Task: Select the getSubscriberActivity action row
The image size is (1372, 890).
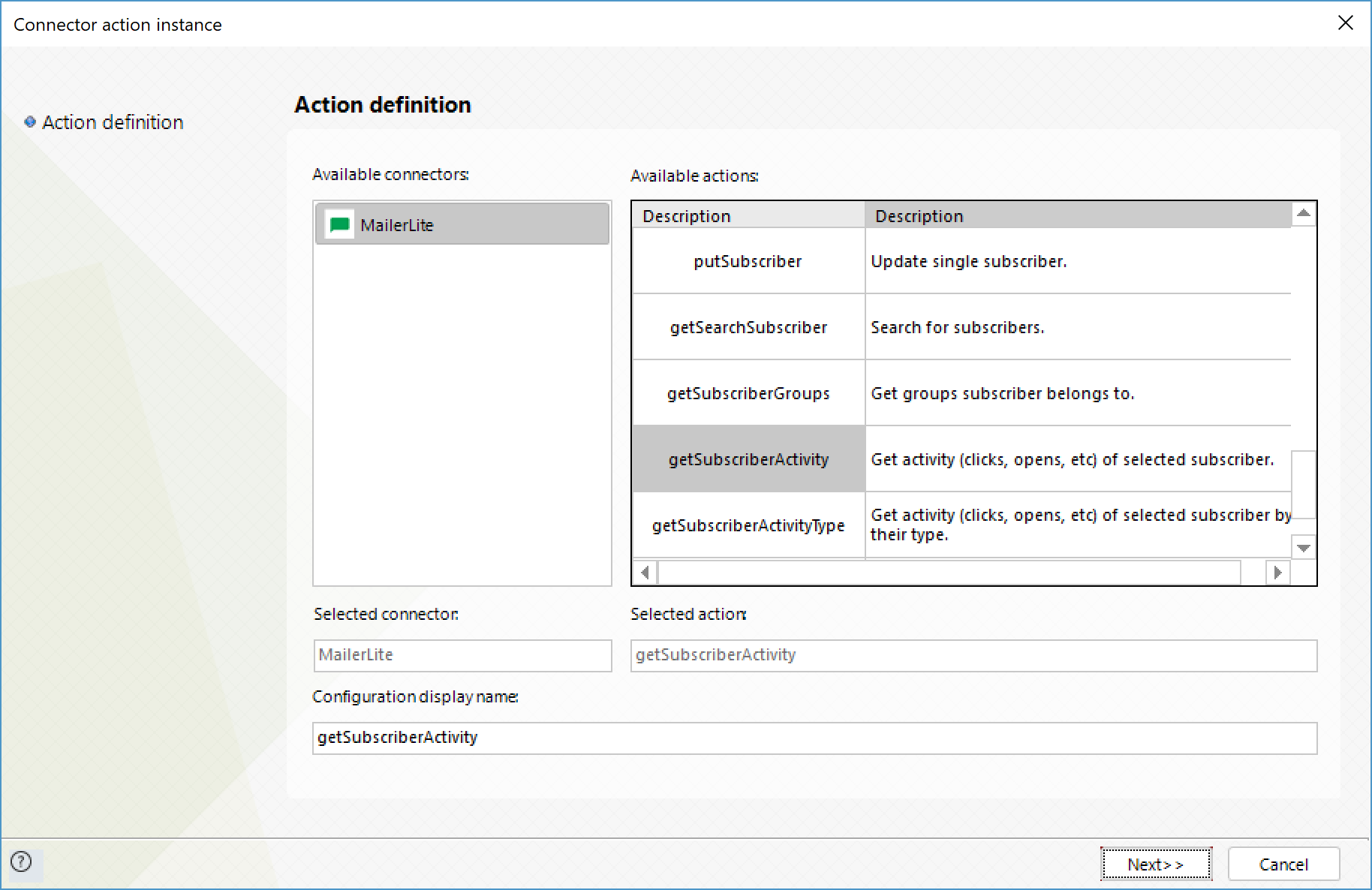Action: pyautogui.click(x=748, y=459)
